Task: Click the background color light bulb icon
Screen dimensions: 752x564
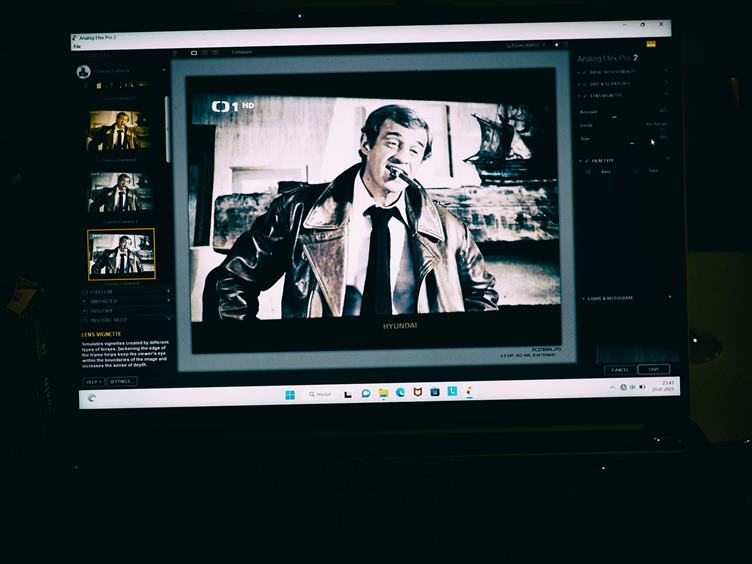Action: tap(556, 45)
